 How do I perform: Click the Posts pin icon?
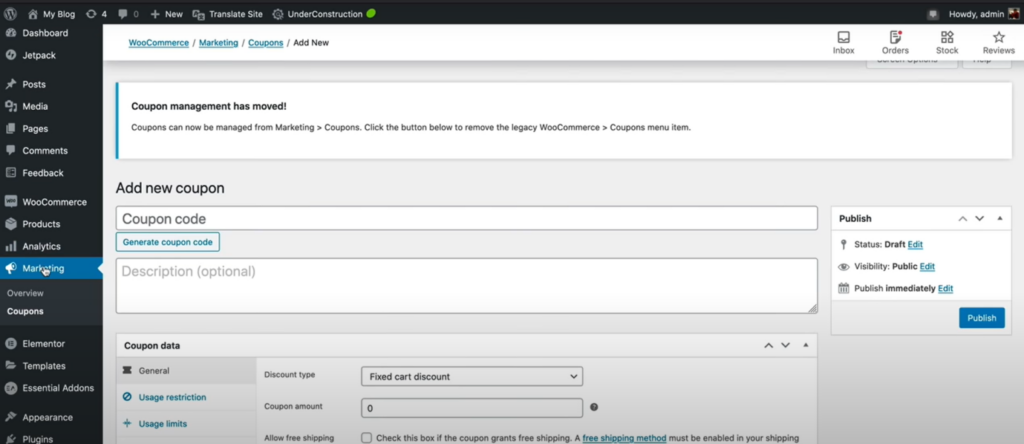tap(10, 84)
